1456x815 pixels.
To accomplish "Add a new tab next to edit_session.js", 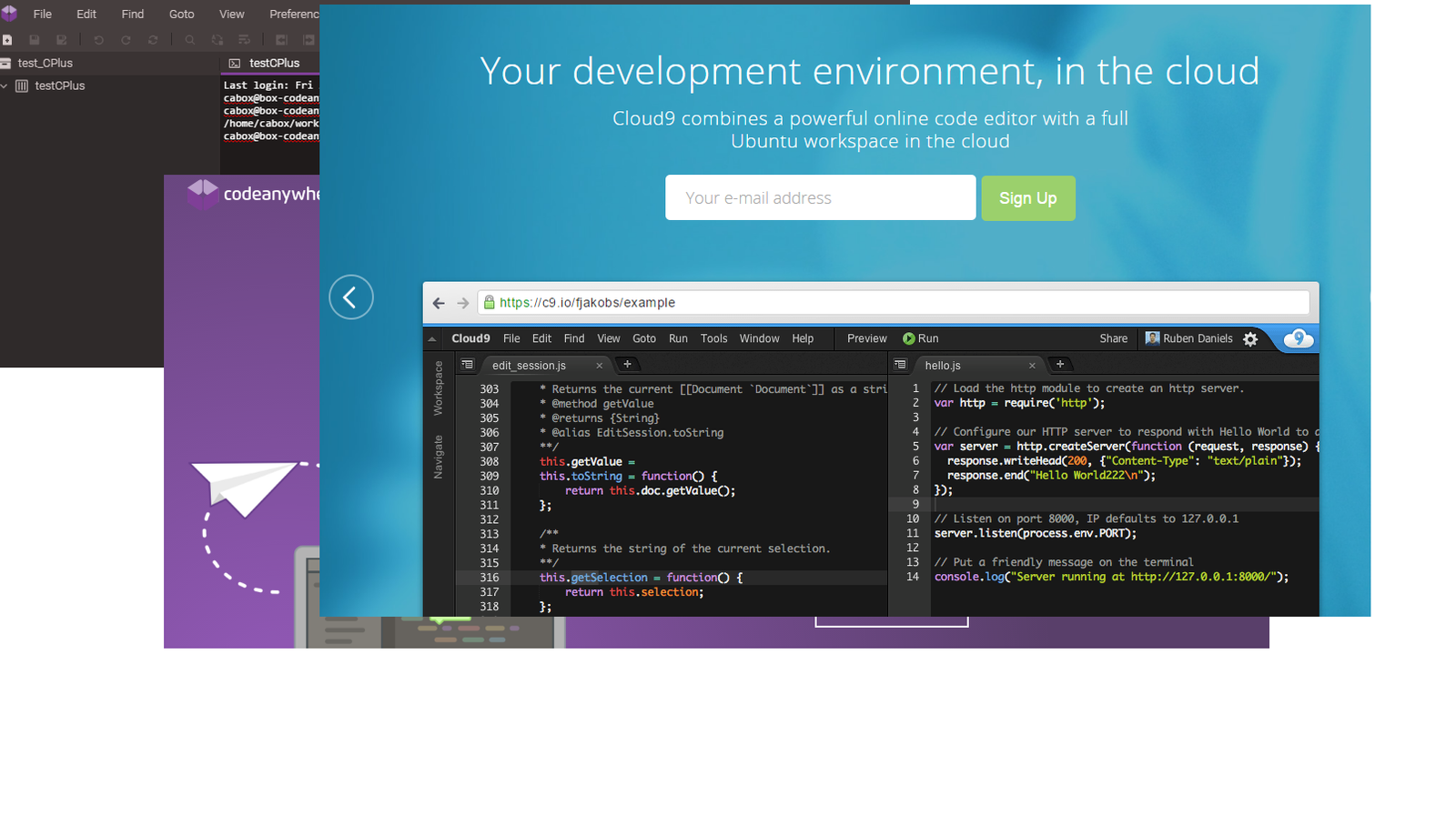I will point(627,365).
